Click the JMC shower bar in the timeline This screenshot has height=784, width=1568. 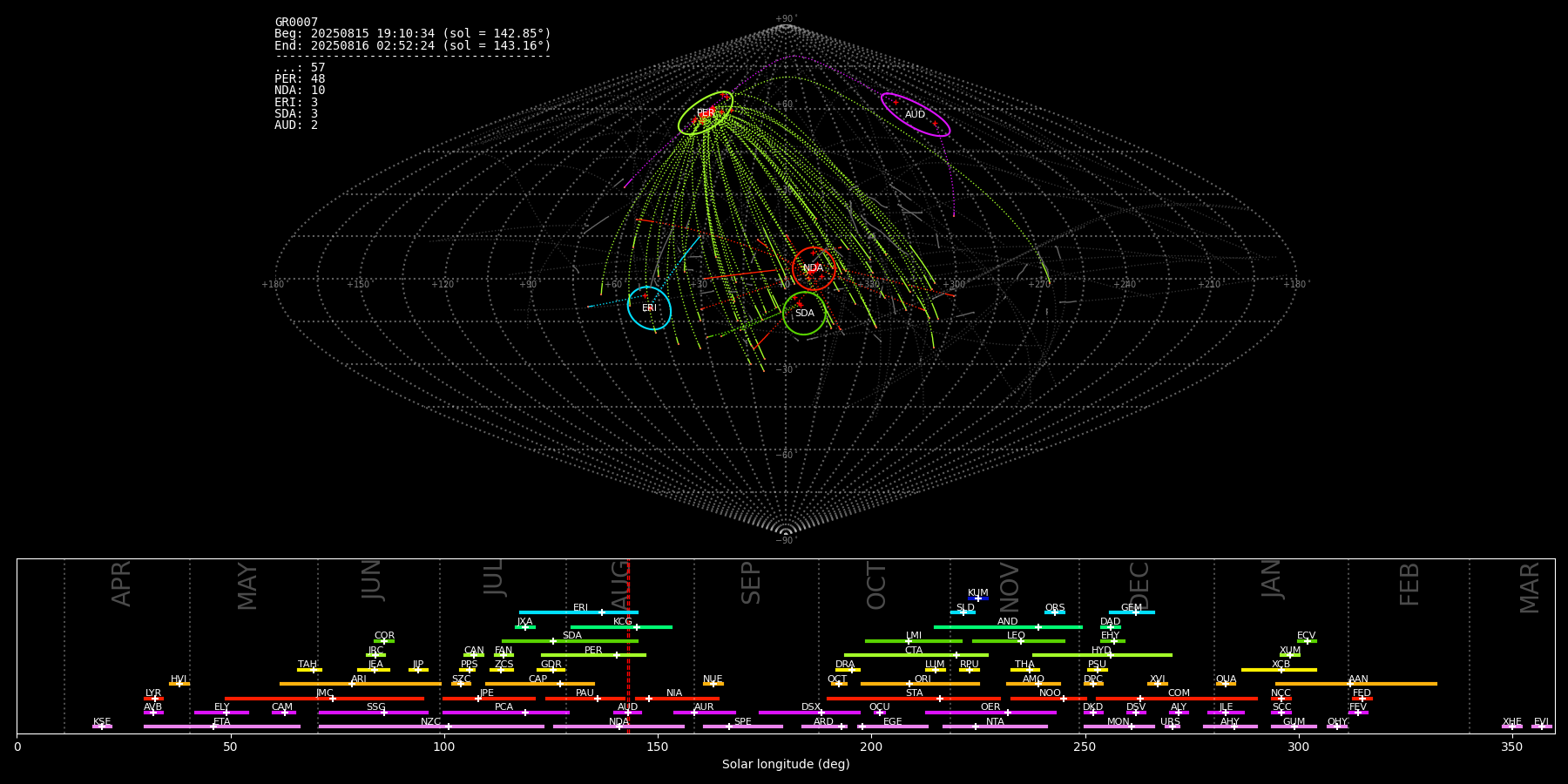[x=324, y=699]
